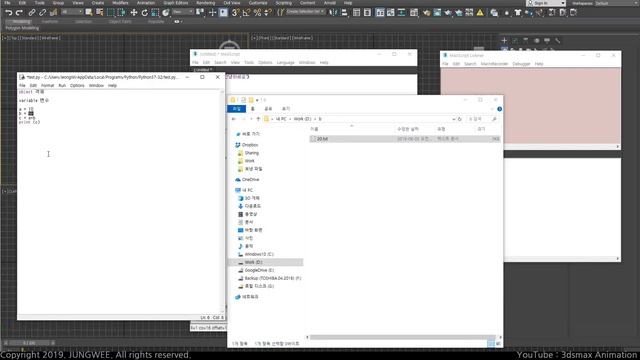
Task: Open the selection filter dropdown in toolbar
Action: (x=71, y=12)
